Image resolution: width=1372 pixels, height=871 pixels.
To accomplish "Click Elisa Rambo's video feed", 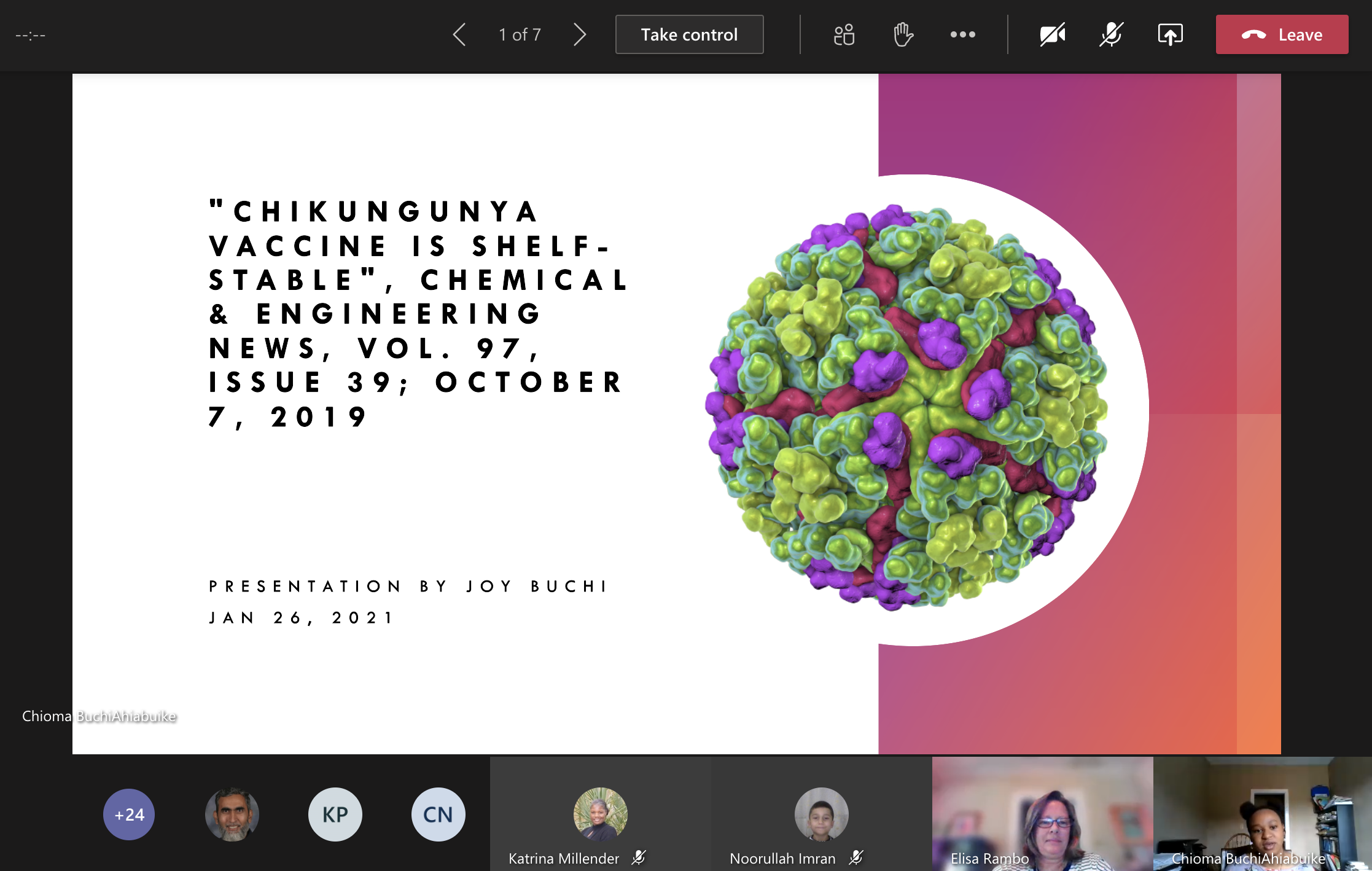I will [1042, 814].
